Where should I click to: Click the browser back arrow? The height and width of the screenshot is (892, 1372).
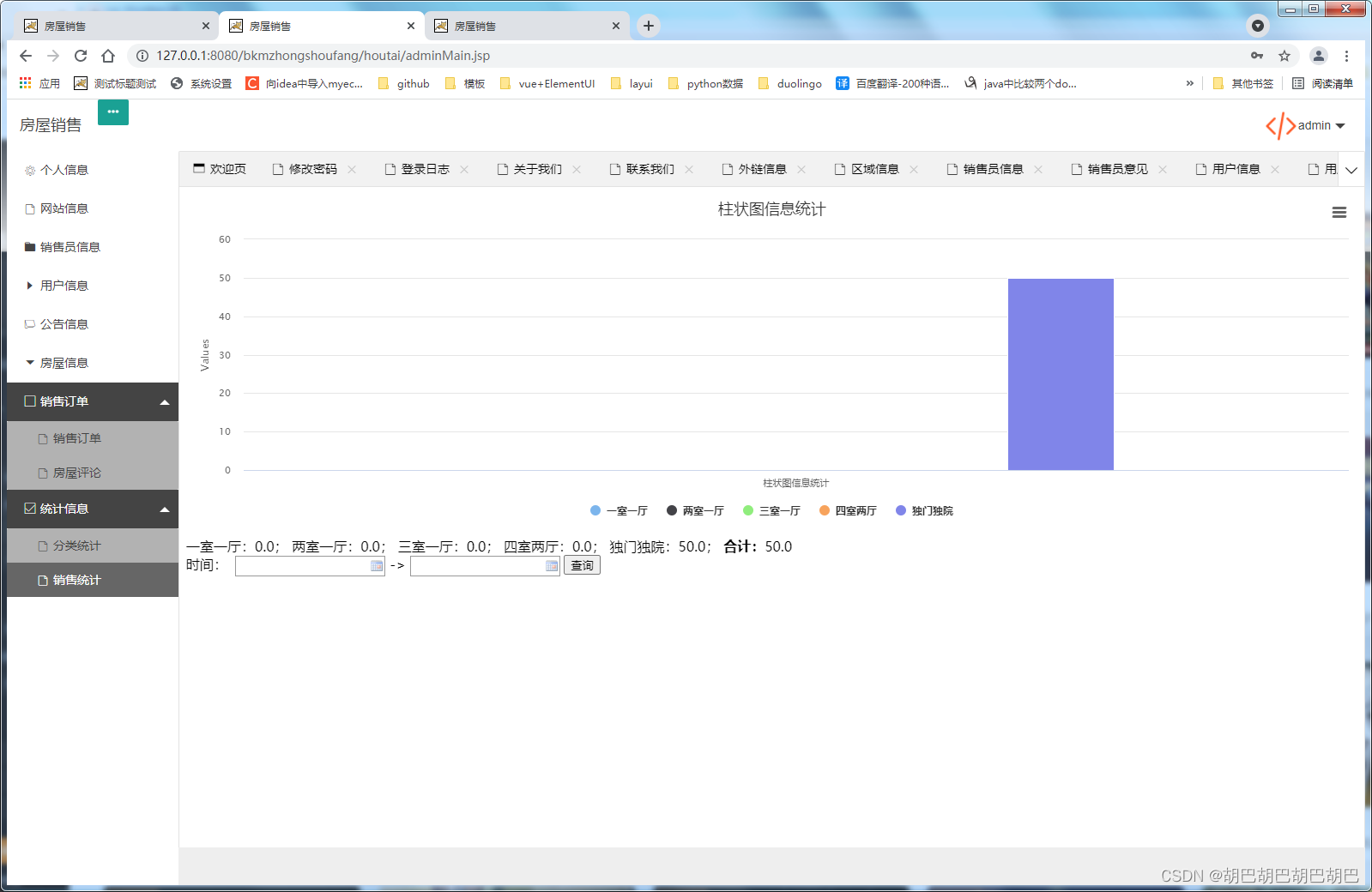[x=26, y=56]
